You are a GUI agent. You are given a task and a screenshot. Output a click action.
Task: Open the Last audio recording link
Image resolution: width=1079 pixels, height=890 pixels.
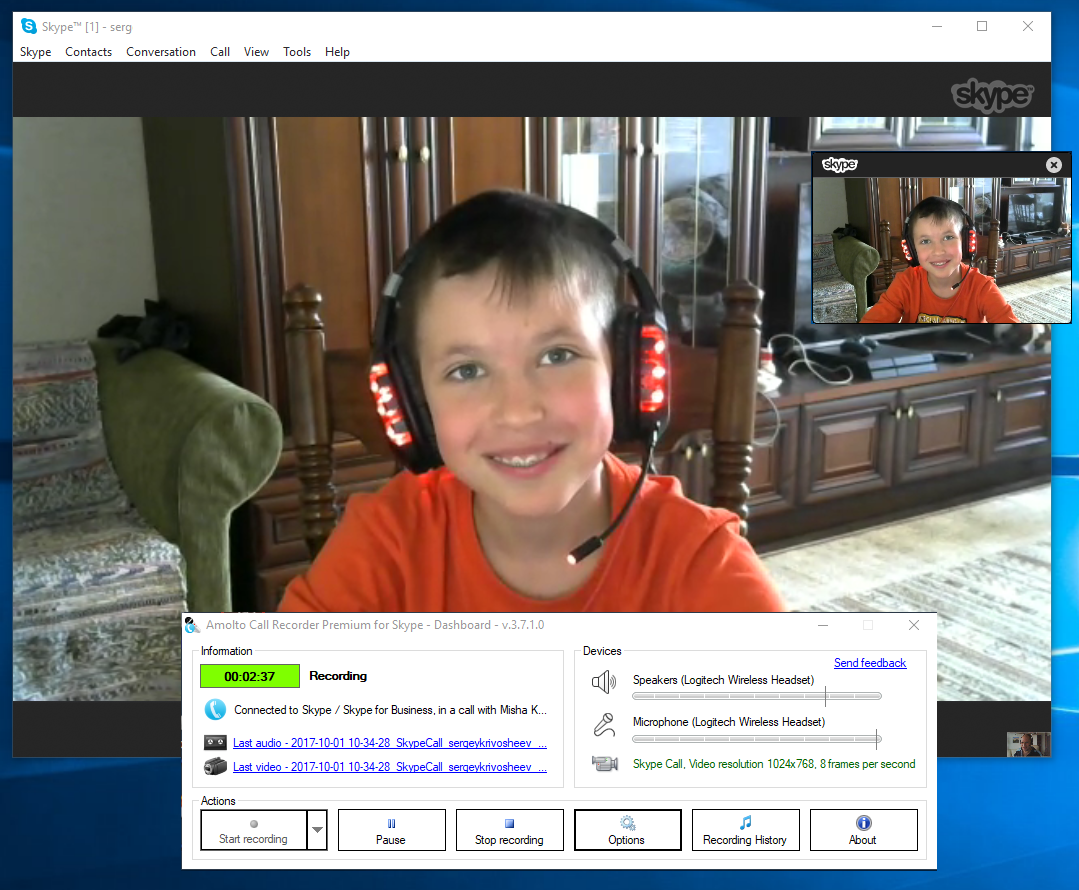tap(390, 743)
